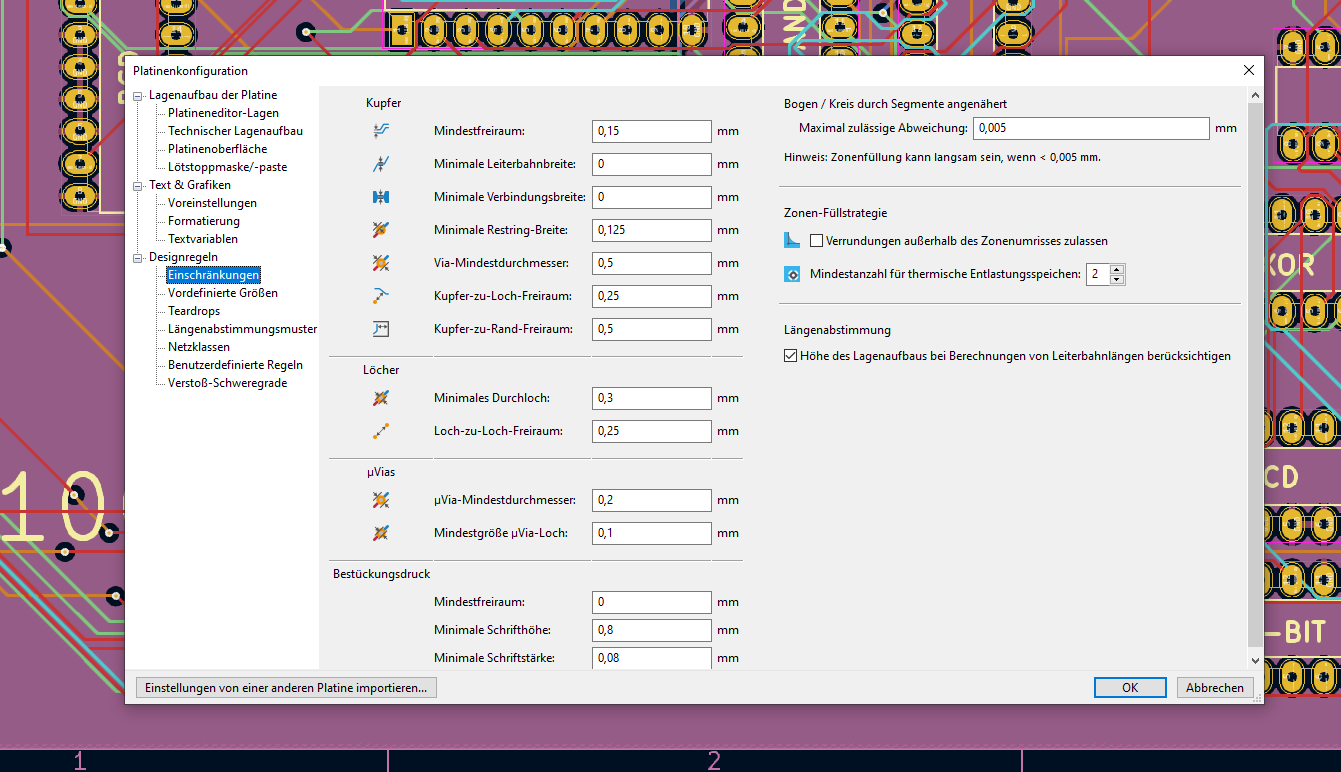Click the zone corner rounding icon
The height and width of the screenshot is (772, 1341).
pos(793,241)
